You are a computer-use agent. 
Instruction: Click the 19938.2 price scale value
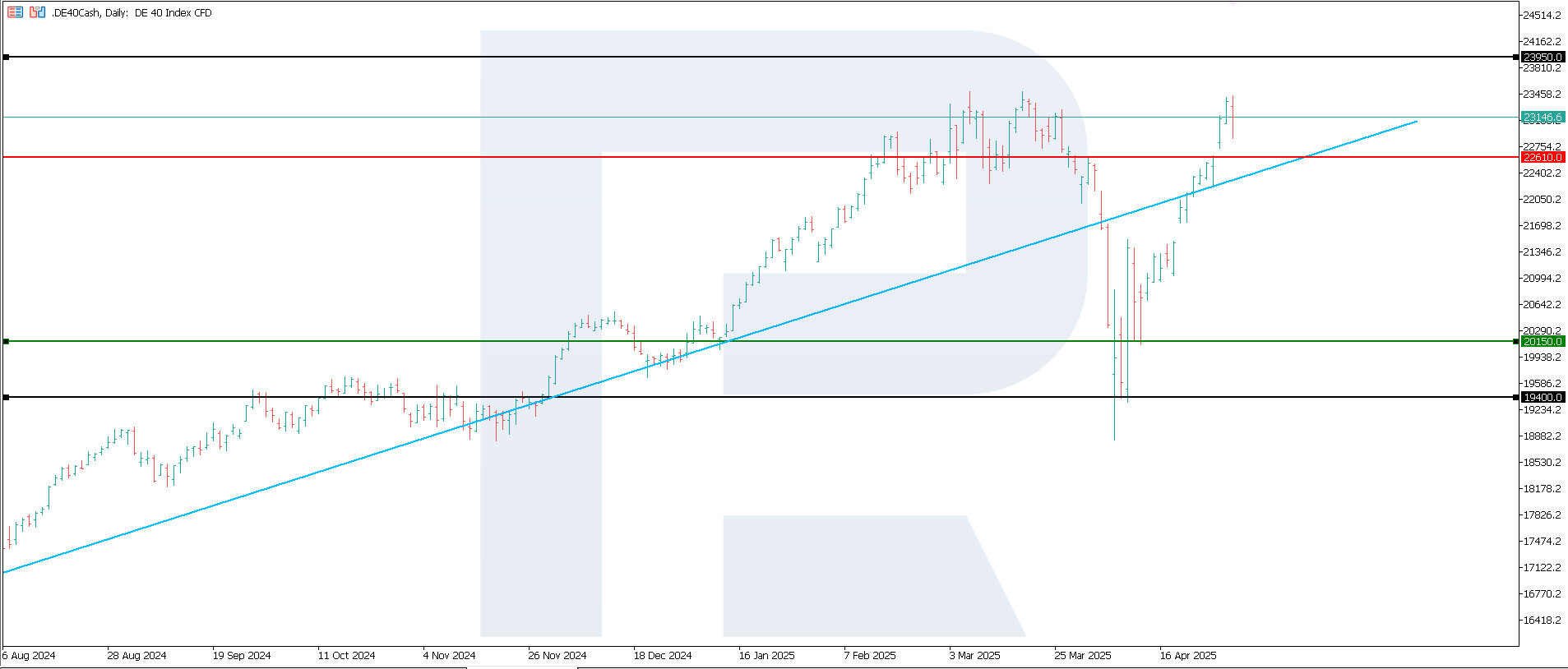pos(1542,358)
